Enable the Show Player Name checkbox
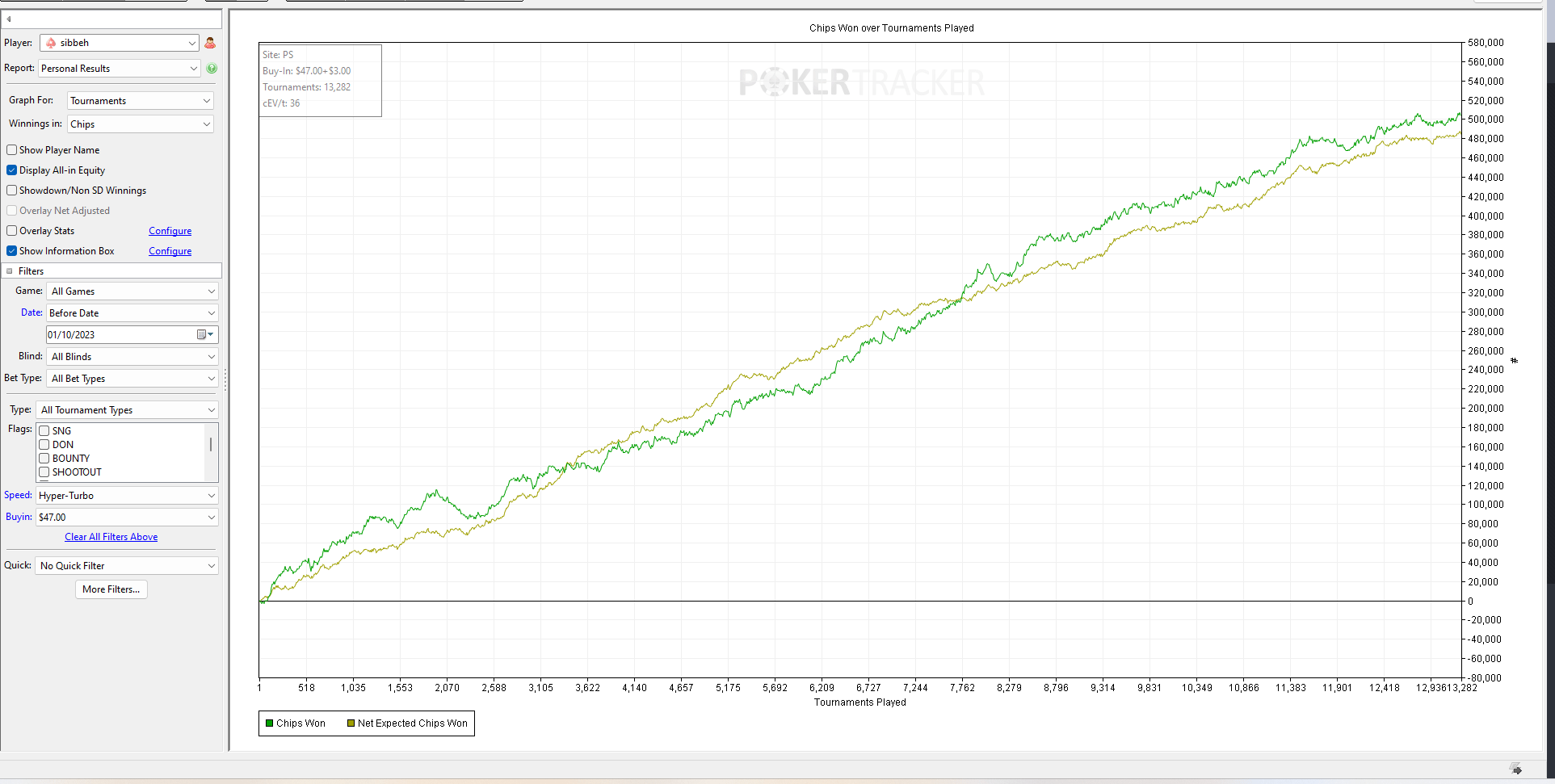The width and height of the screenshot is (1555, 784). coord(12,150)
